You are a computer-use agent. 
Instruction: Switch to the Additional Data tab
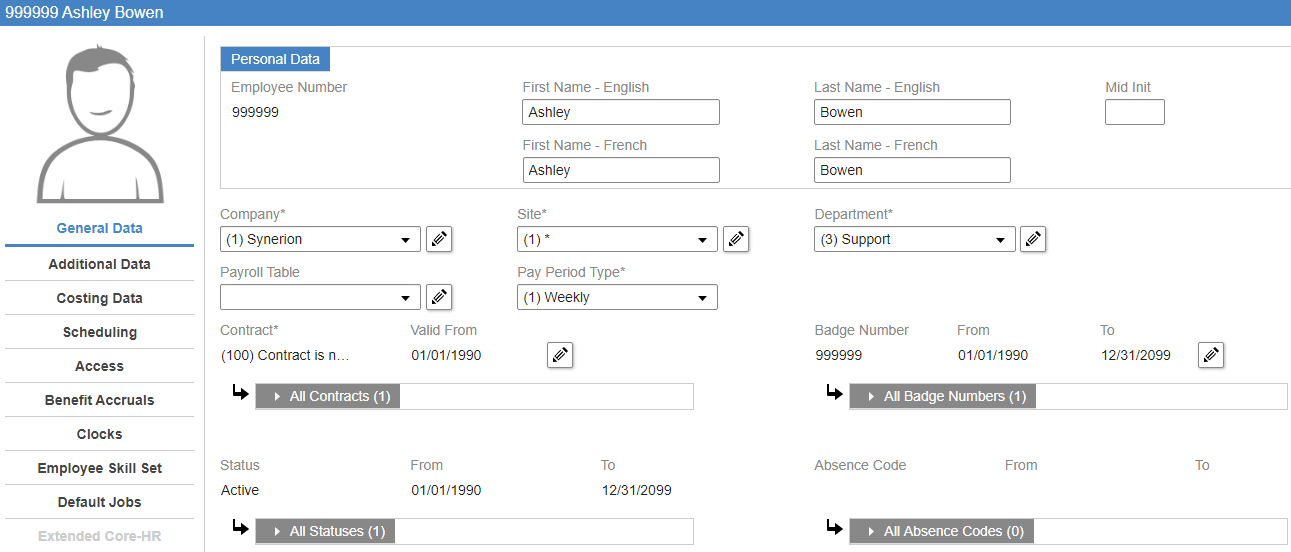99,264
